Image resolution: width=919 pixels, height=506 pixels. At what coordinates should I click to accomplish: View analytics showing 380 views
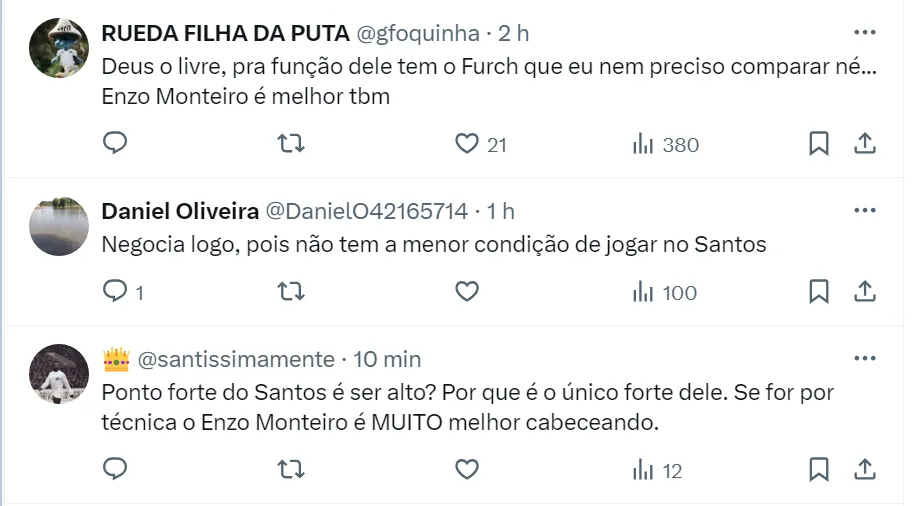(x=666, y=144)
